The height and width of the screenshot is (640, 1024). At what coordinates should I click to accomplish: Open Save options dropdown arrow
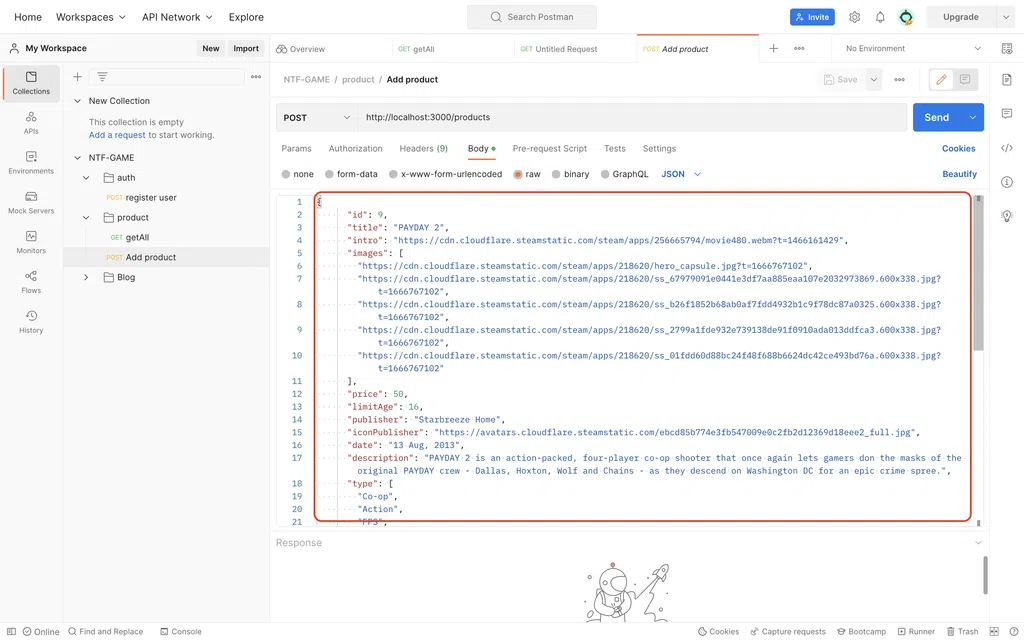[874, 80]
